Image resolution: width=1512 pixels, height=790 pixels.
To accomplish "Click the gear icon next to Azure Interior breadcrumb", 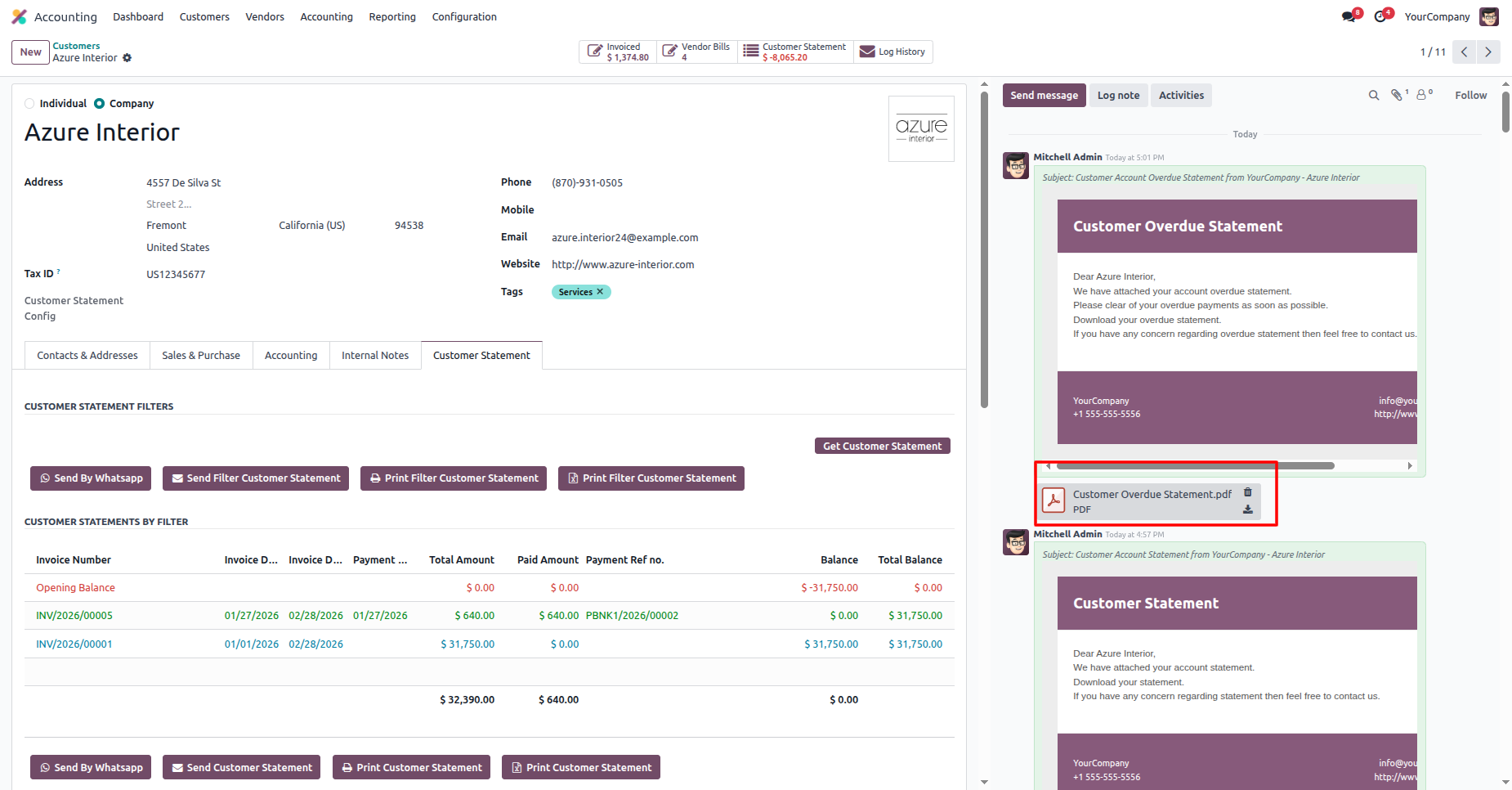I will pos(127,58).
